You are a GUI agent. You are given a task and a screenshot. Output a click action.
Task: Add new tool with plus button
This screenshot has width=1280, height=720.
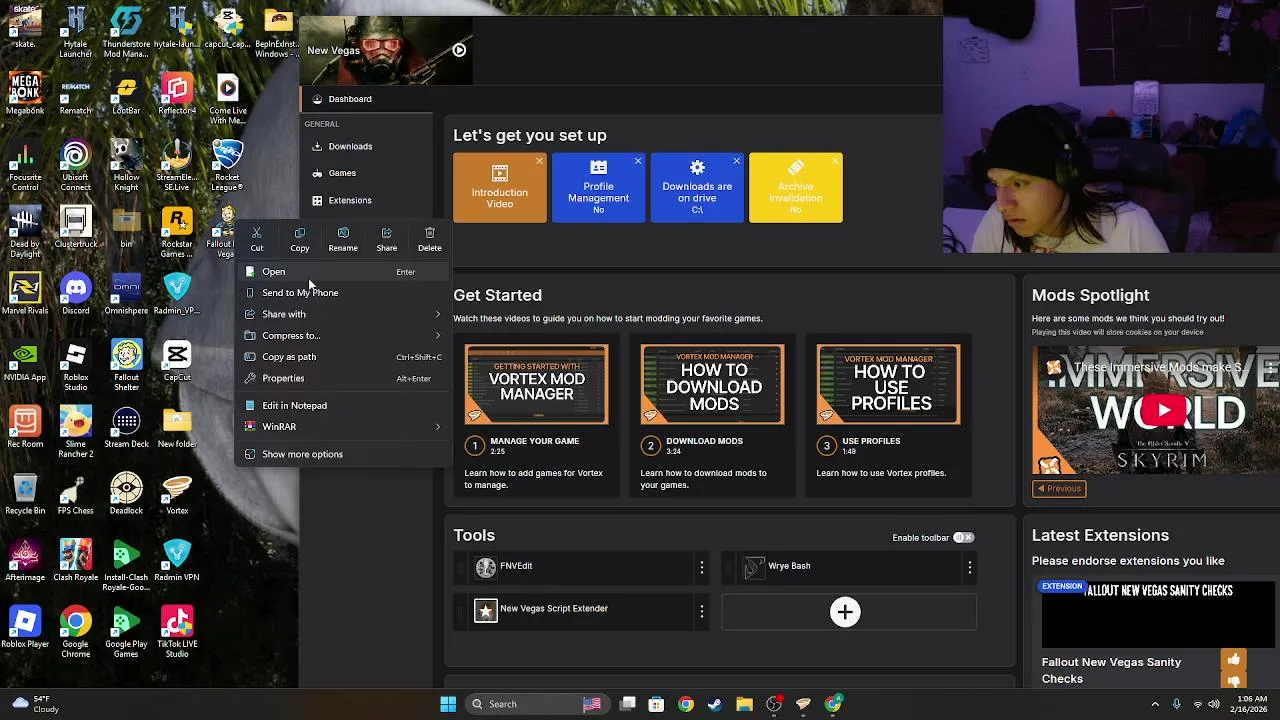(x=845, y=612)
